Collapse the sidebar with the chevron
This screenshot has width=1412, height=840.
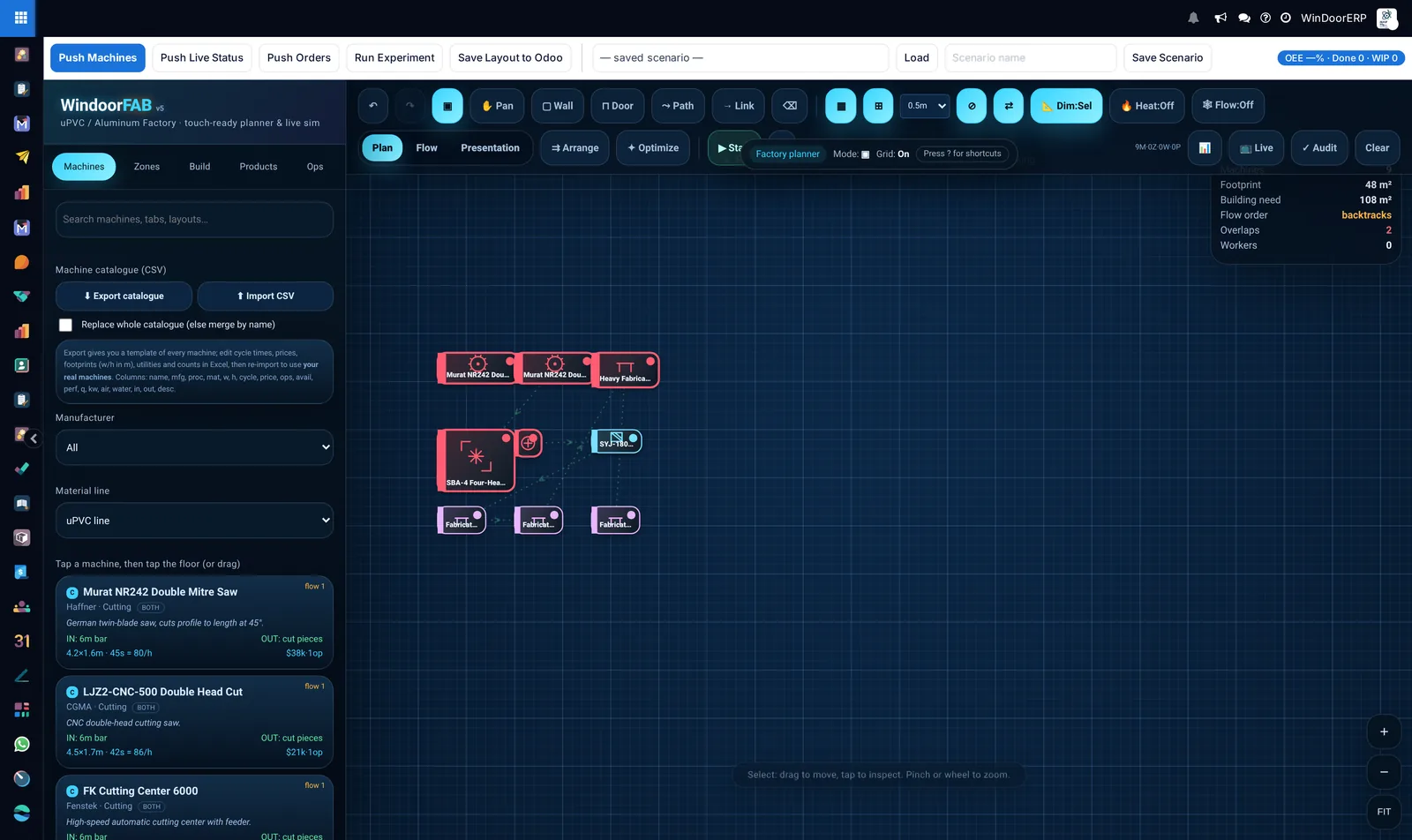coord(34,439)
